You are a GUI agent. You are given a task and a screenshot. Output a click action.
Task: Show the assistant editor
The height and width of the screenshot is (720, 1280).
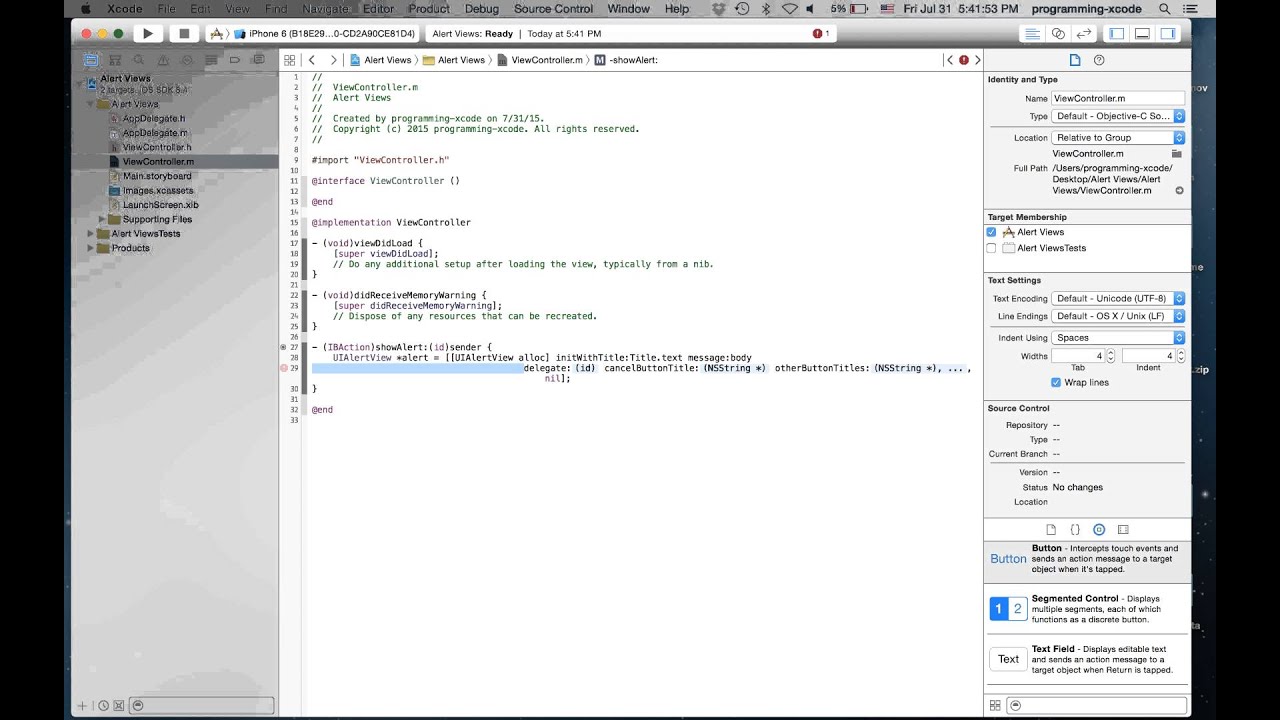[x=1058, y=34]
